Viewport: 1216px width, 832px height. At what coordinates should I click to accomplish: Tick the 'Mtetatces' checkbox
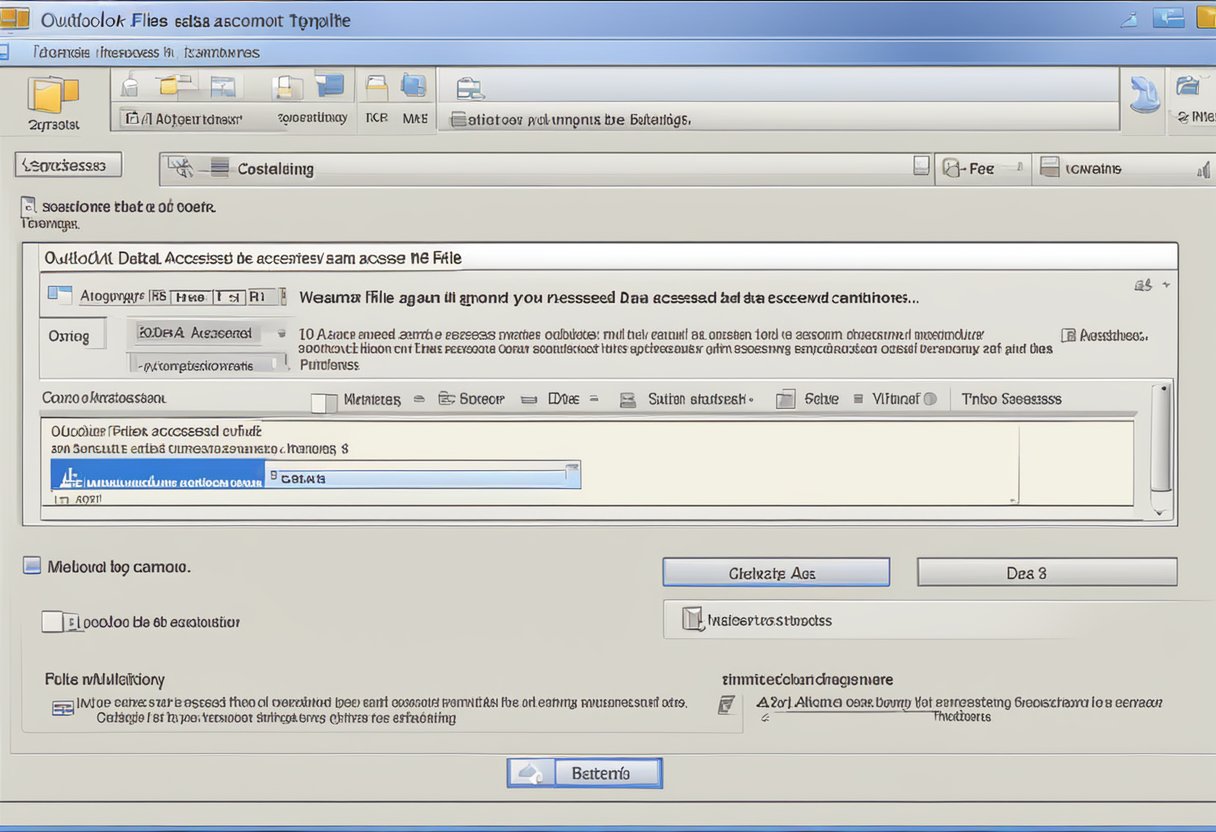point(323,401)
